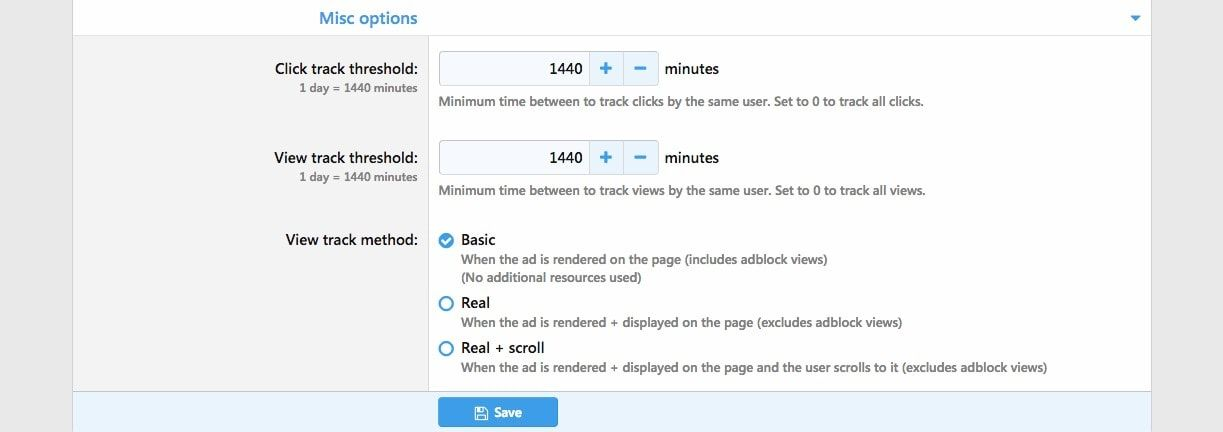Viewport: 1223px width, 432px height.
Task: Decrease Click track threshold with minus button
Action: pyautogui.click(x=640, y=69)
